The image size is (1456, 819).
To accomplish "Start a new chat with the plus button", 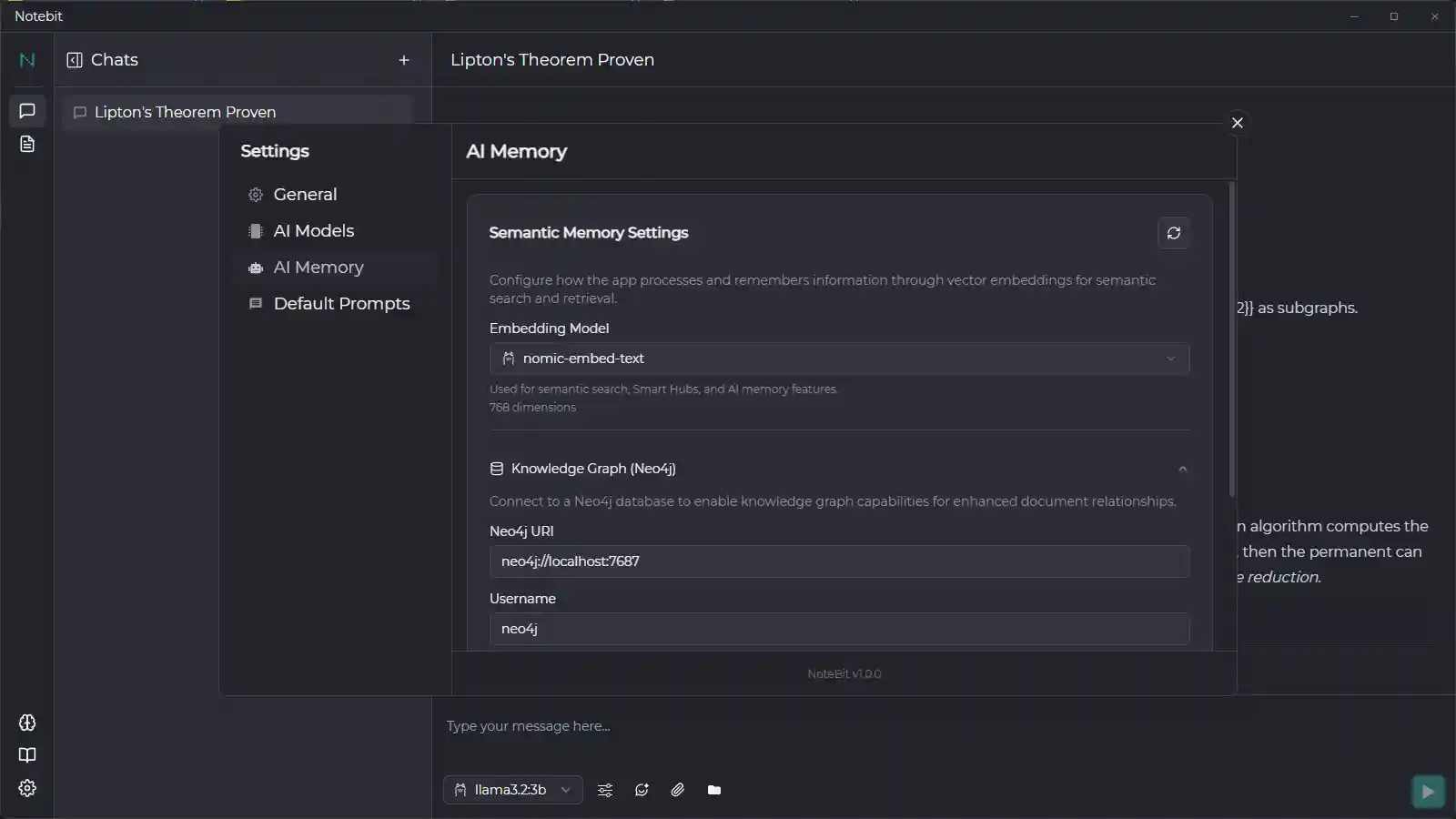I will click(404, 59).
